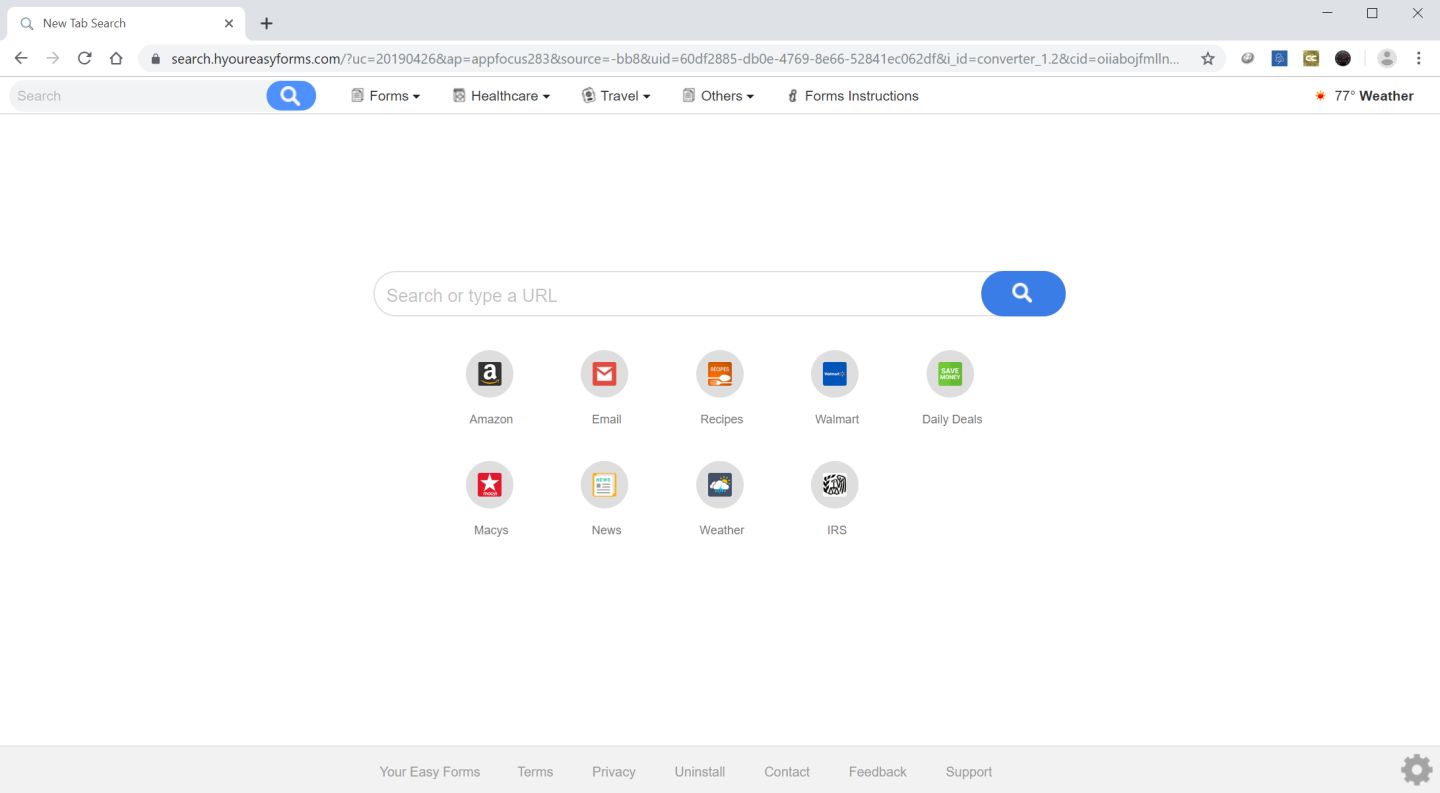Click the IRS label text
The width and height of the screenshot is (1440, 793).
[837, 531]
